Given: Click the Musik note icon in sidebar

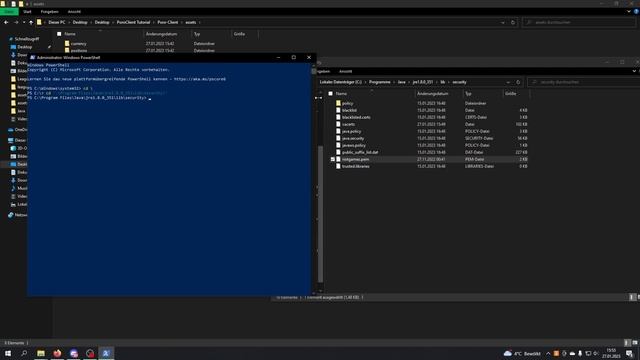Looking at the screenshot, I should pos(13,188).
